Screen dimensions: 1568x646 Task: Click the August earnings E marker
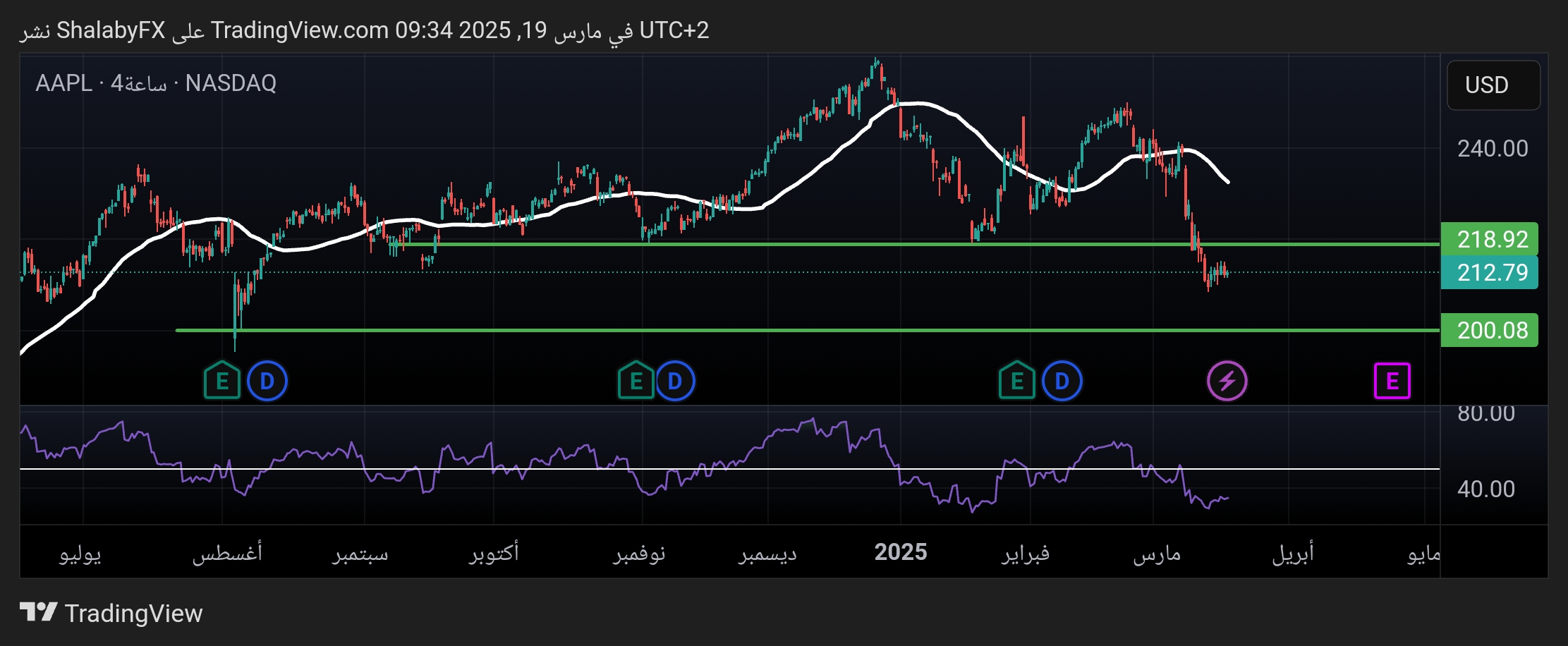(222, 381)
